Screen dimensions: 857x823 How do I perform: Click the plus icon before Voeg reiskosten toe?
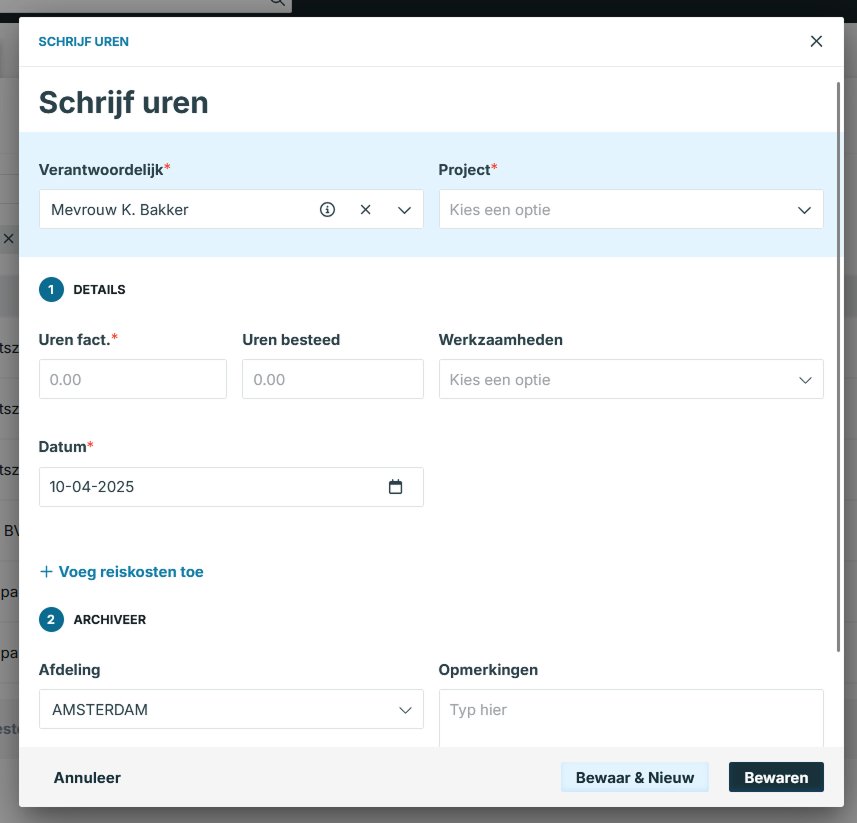coord(46,572)
